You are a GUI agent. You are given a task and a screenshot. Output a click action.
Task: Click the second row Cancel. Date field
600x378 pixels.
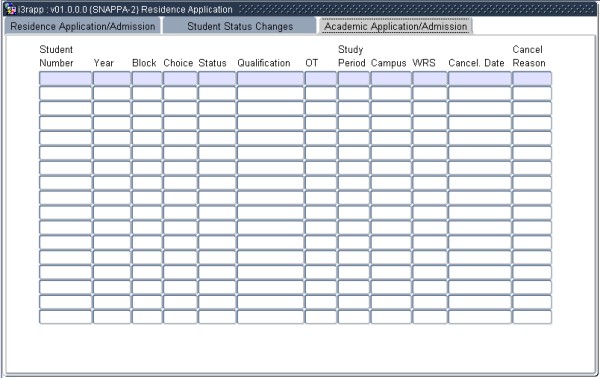coord(480,93)
